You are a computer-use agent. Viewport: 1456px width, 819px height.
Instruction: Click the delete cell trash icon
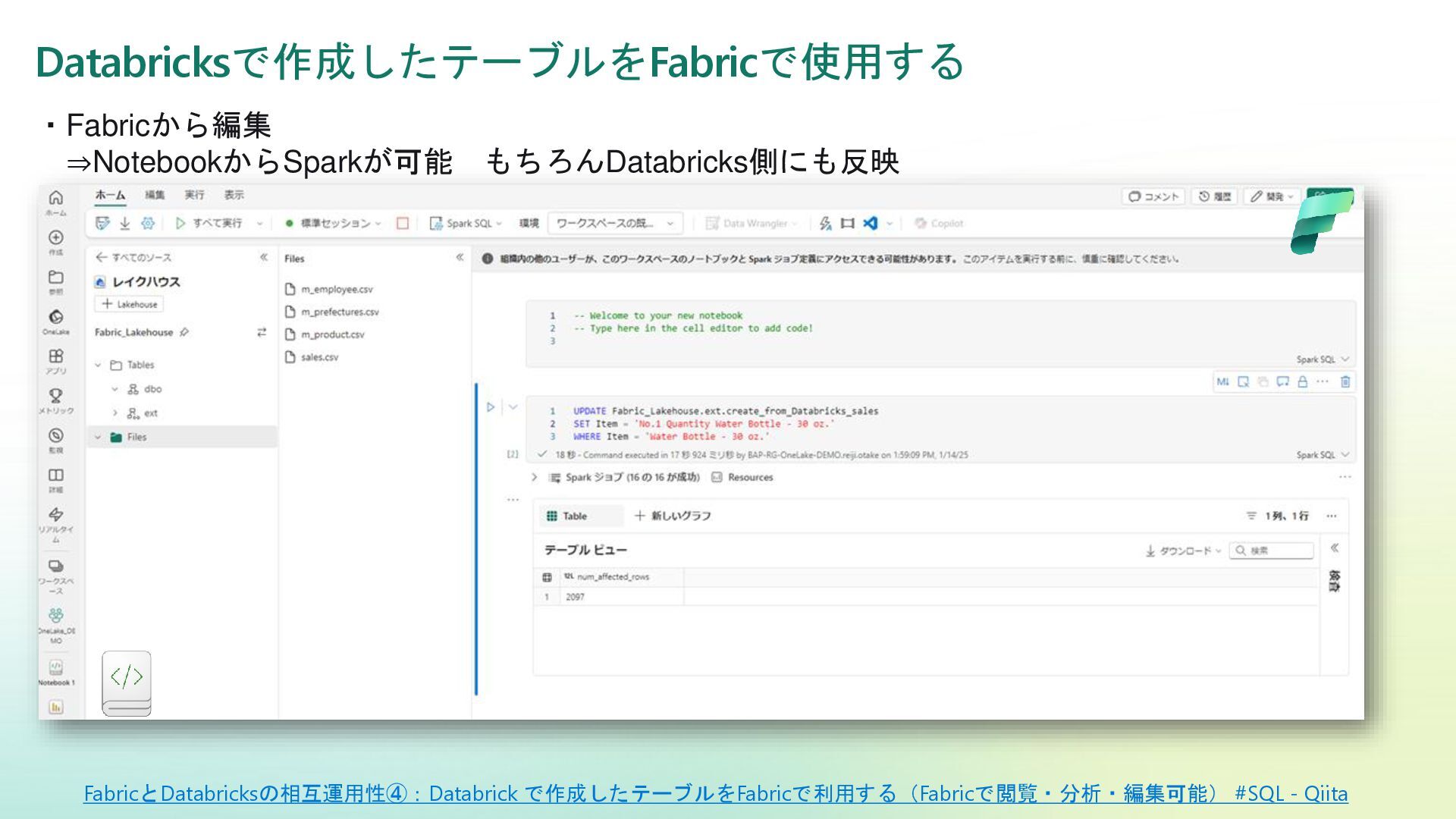pos(1345,381)
